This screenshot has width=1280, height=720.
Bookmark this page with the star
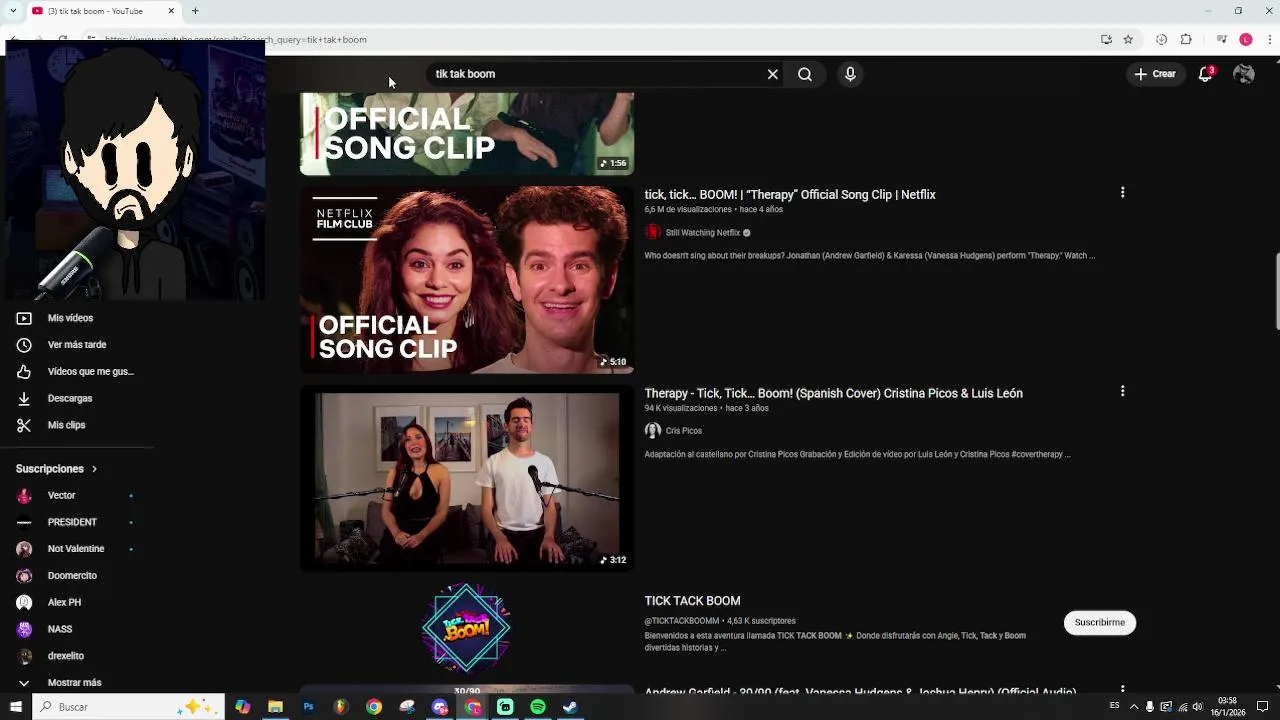[1128, 40]
